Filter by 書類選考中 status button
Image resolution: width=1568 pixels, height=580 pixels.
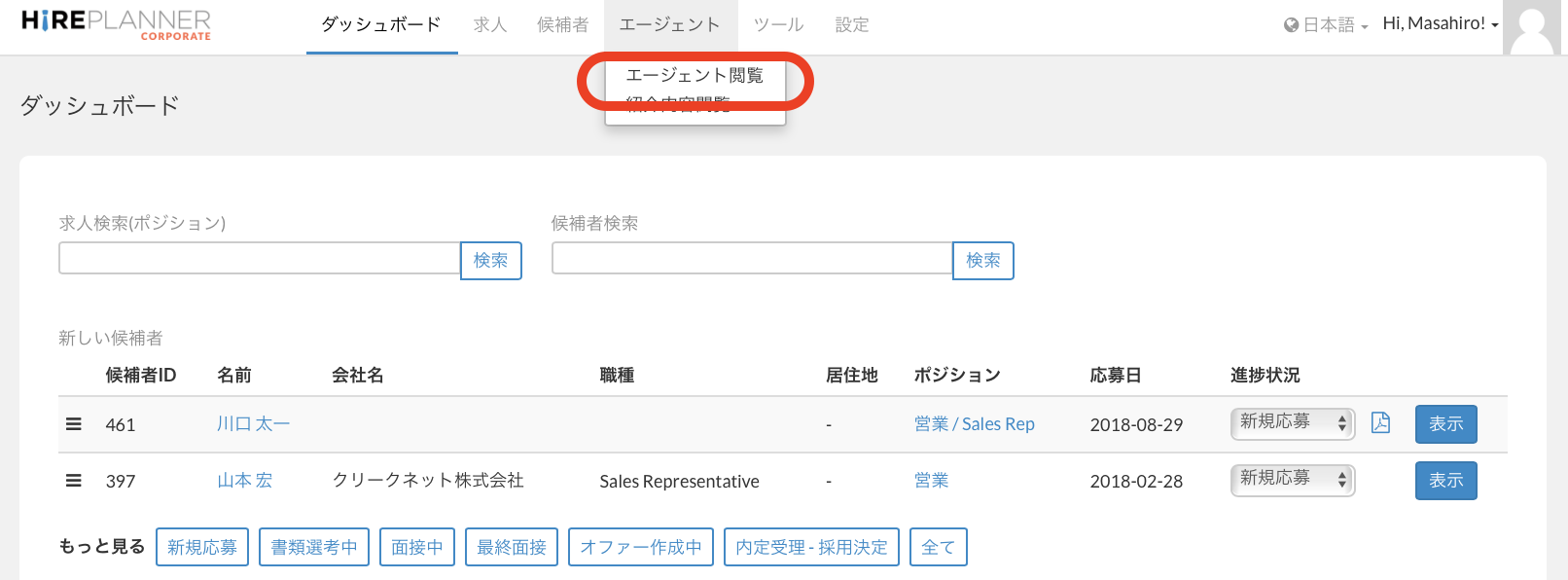[x=313, y=547]
